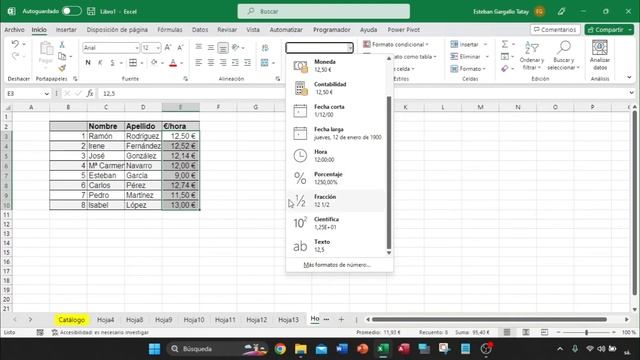Click the Insert function fx icon
640x360 pixels.
click(90, 93)
